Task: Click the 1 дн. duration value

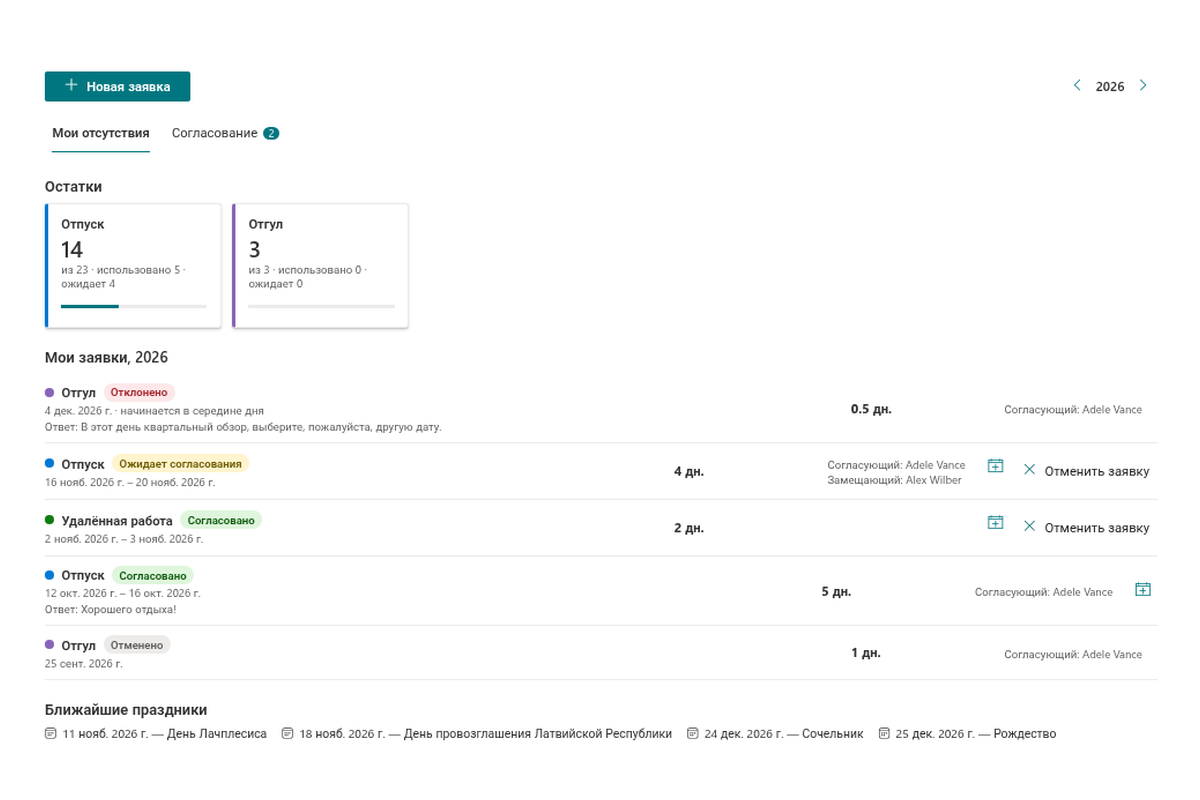Action: click(866, 654)
